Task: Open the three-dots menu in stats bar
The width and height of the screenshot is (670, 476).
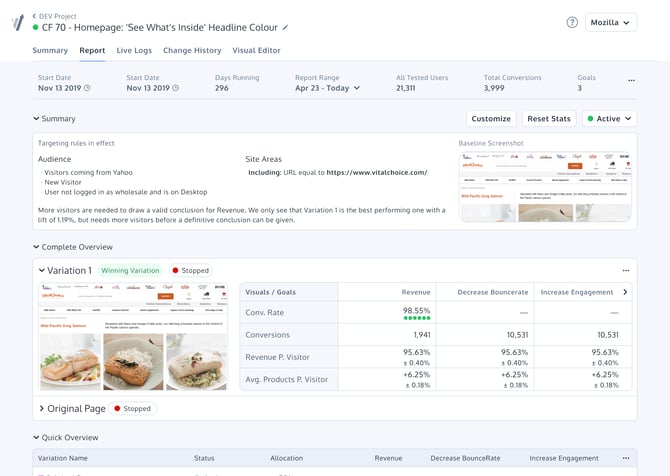Action: (631, 80)
